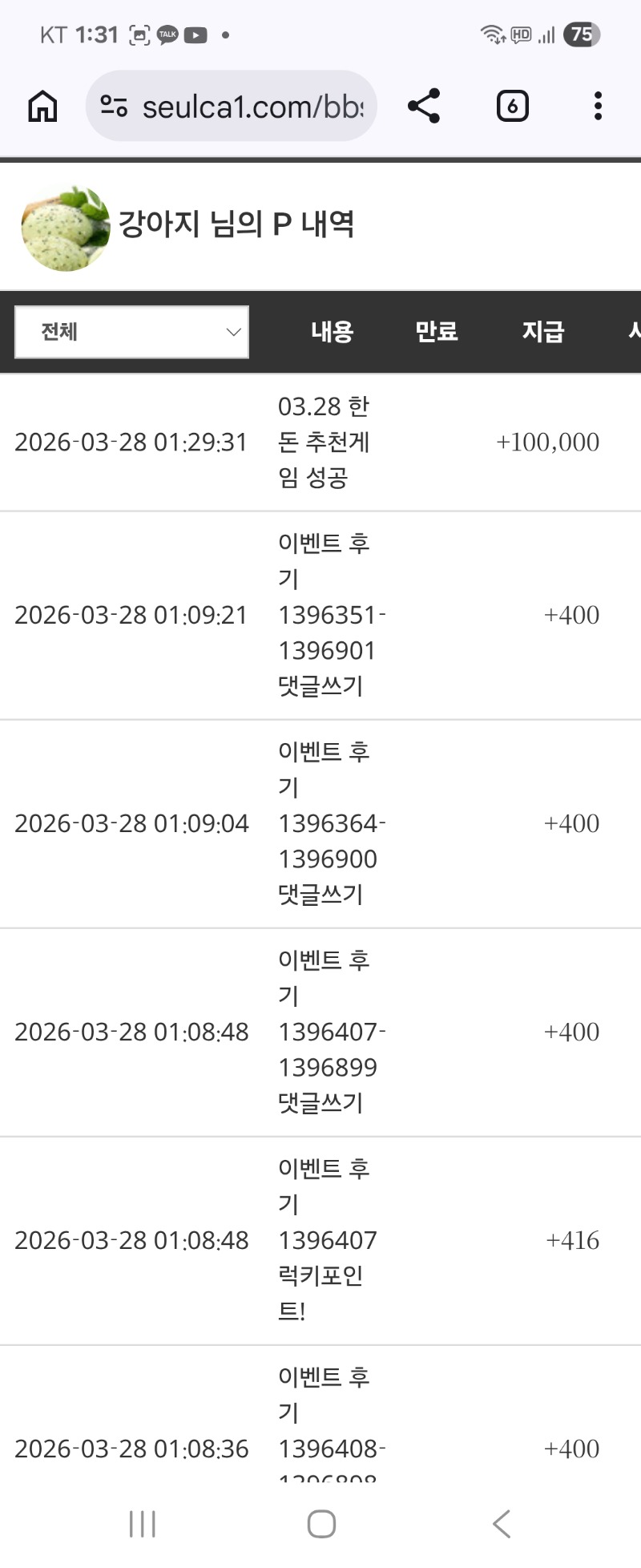Open the 1396407-1396899 댓글쓰기 entry
Image resolution: width=641 pixels, height=1568 pixels.
pos(329,1032)
